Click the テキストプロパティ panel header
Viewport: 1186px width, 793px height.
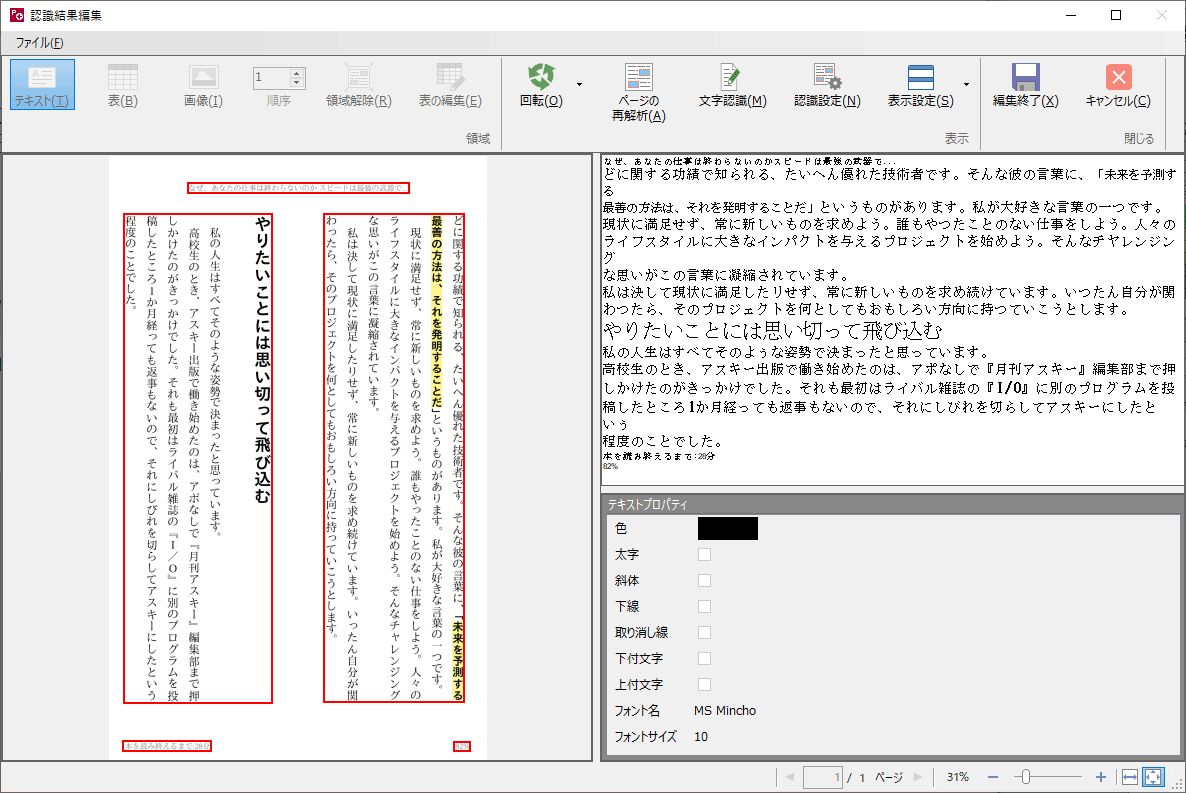(x=893, y=505)
